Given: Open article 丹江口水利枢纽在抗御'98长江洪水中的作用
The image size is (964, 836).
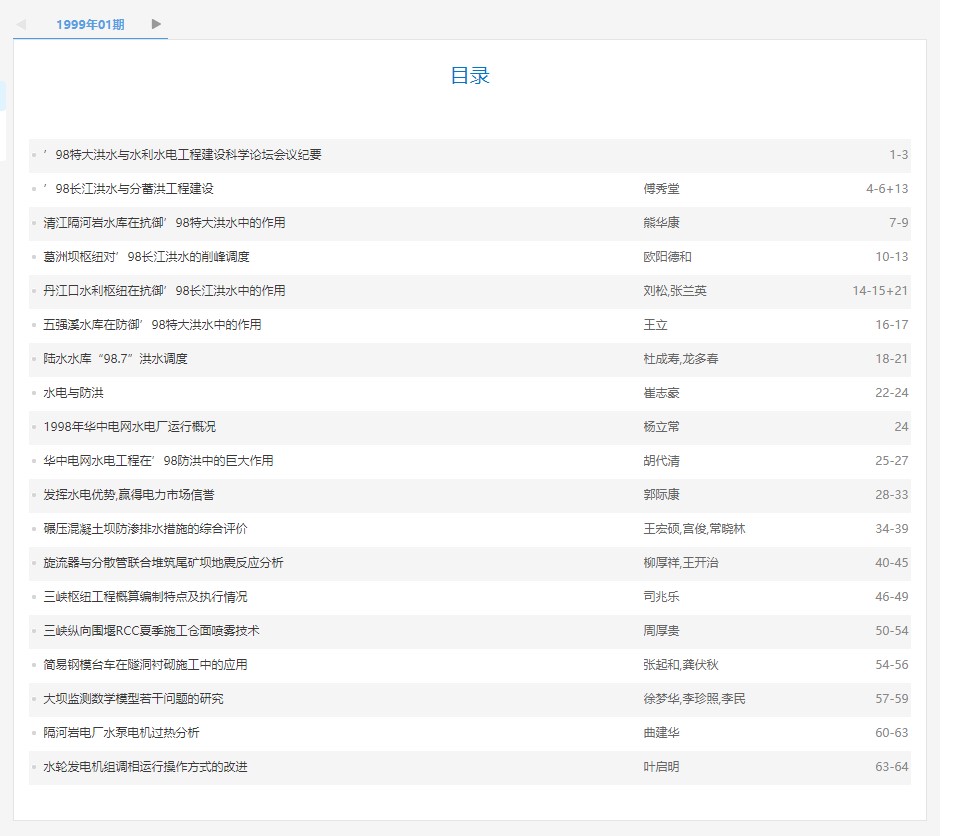Looking at the screenshot, I should click(164, 291).
